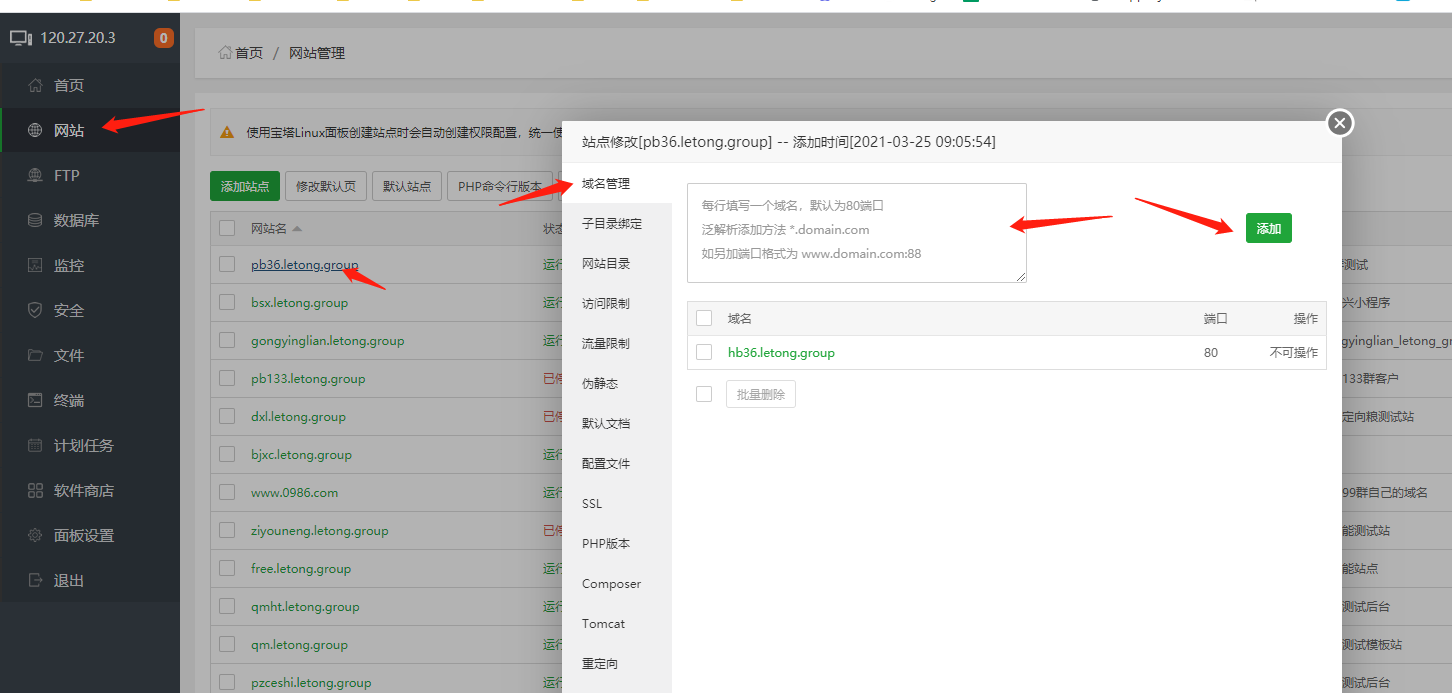Click the 批量删除 button
This screenshot has height=693, width=1452.
[x=761, y=394]
